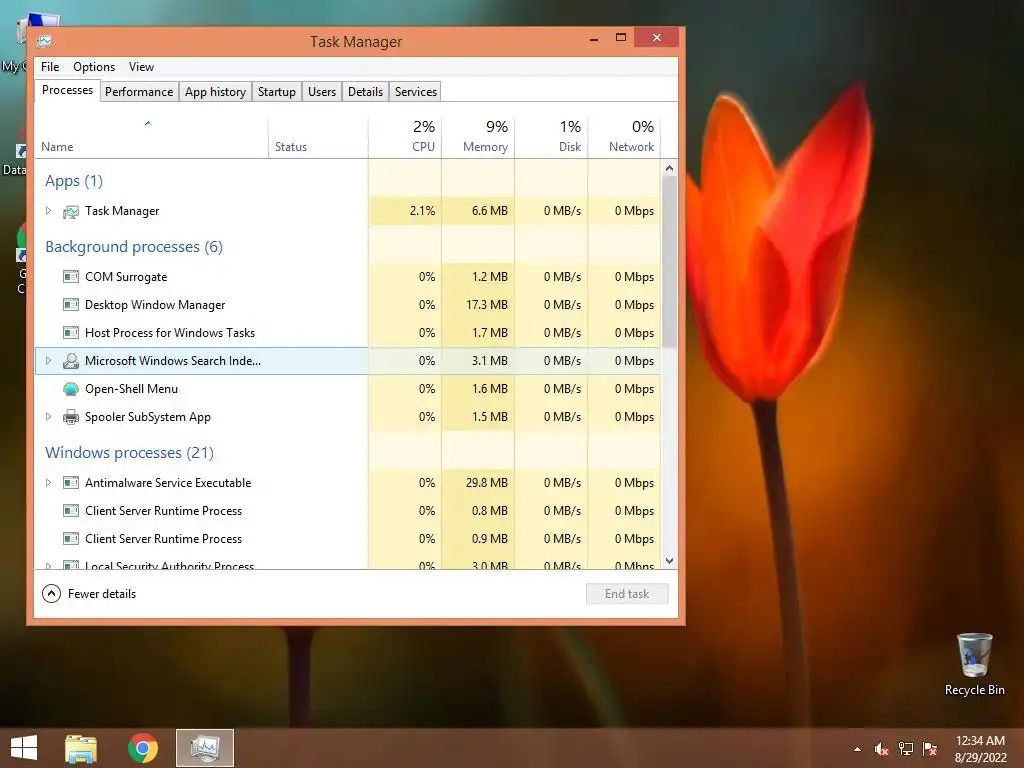Select the Processes tab

pos(67,90)
